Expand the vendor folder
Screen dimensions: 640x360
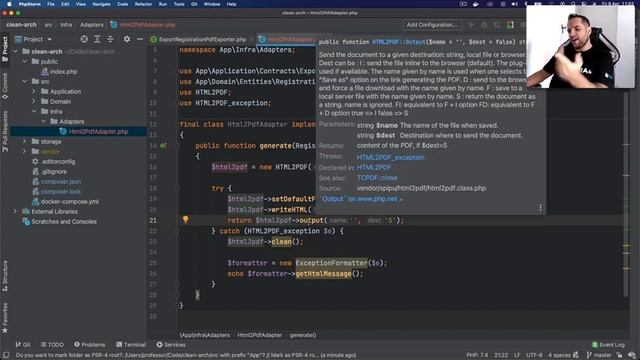(x=25, y=151)
